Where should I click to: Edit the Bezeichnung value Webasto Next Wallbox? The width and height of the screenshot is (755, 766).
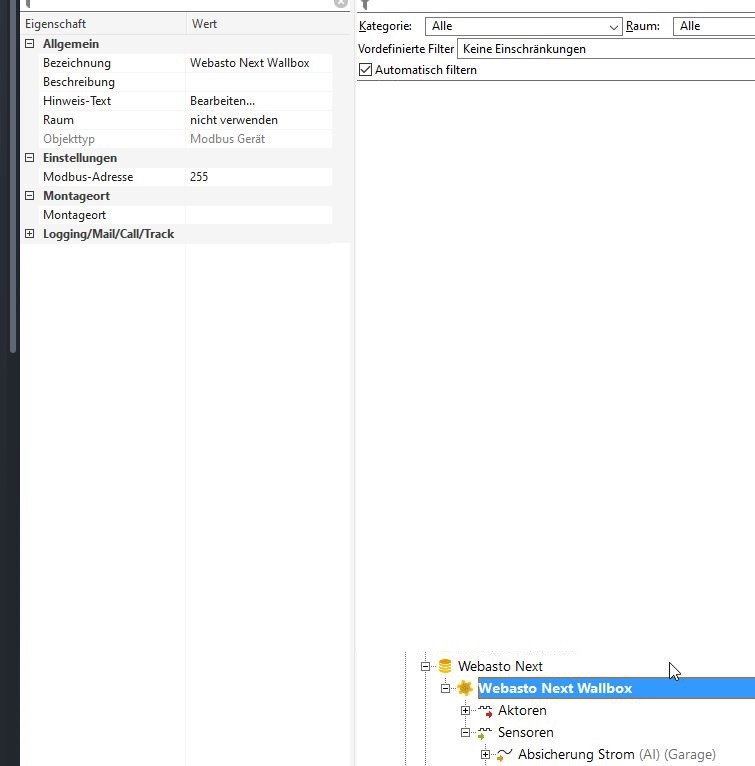(x=259, y=63)
